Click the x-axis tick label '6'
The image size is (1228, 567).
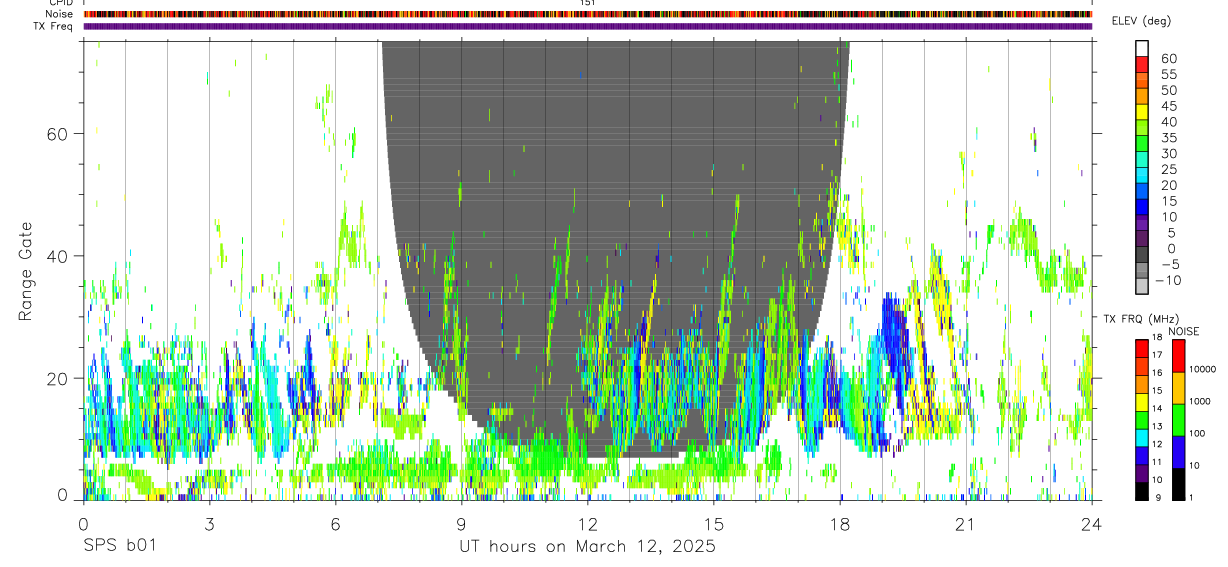coord(335,525)
